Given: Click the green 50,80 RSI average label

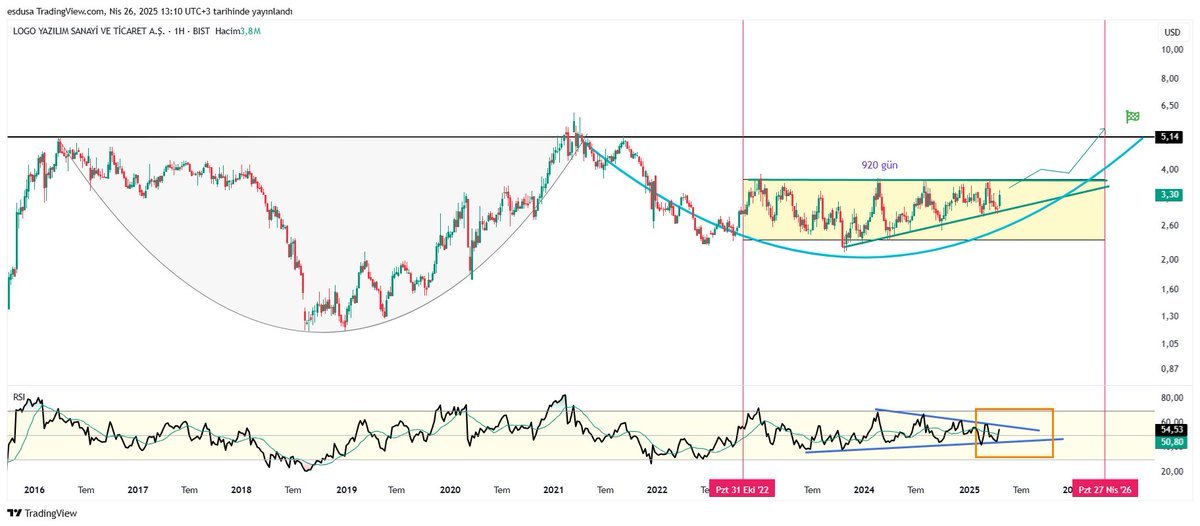Looking at the screenshot, I should [x=1170, y=441].
